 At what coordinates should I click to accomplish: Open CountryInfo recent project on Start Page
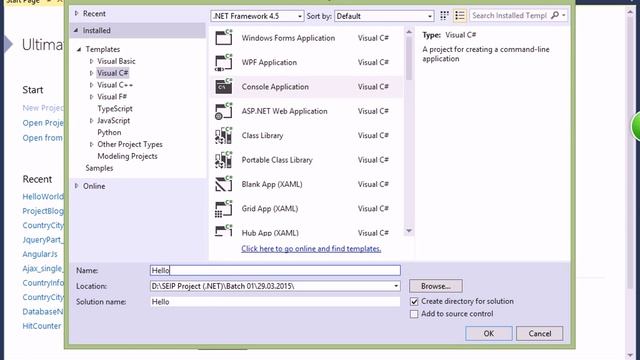[43, 283]
